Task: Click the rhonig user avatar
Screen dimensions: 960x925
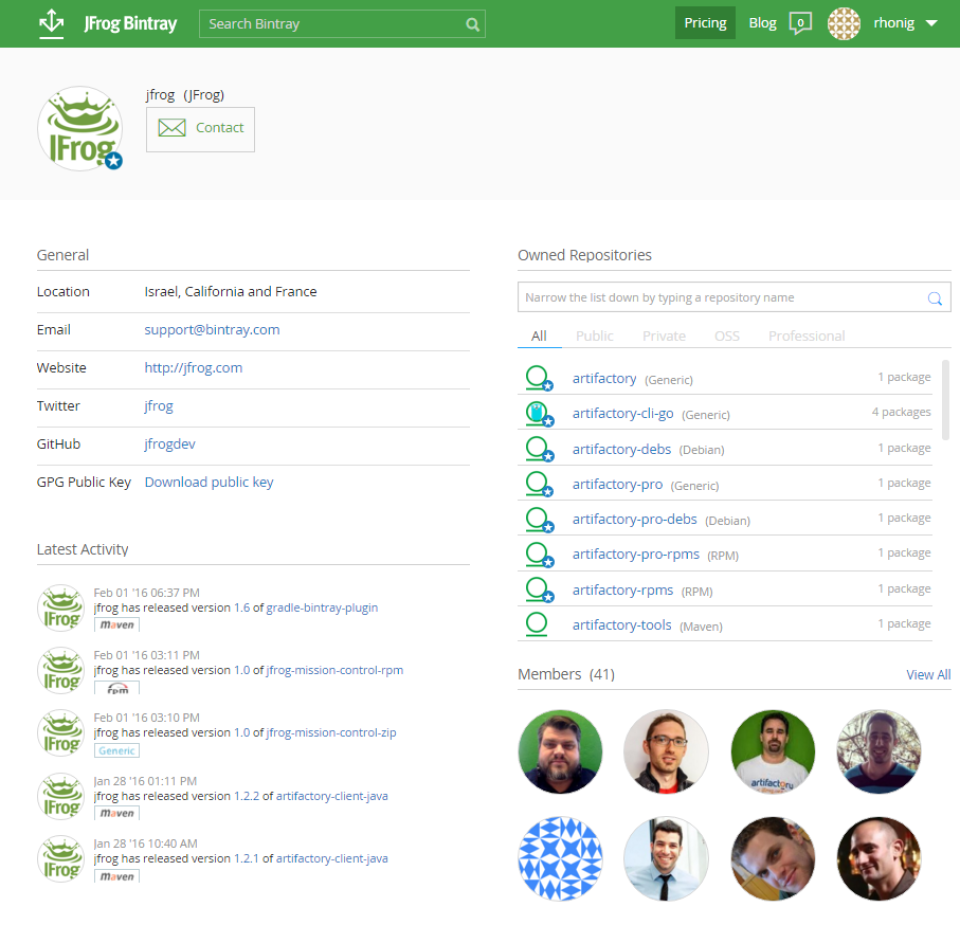Action: (x=844, y=24)
